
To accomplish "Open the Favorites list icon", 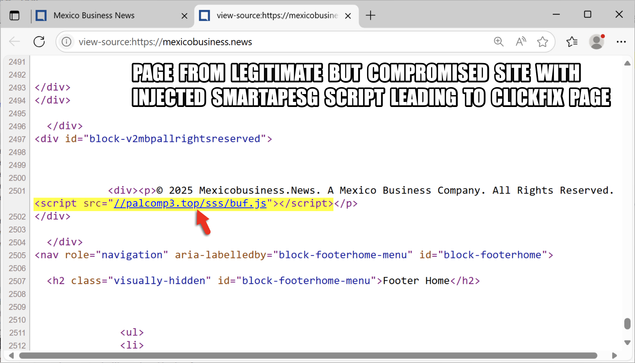I will click(x=571, y=42).
